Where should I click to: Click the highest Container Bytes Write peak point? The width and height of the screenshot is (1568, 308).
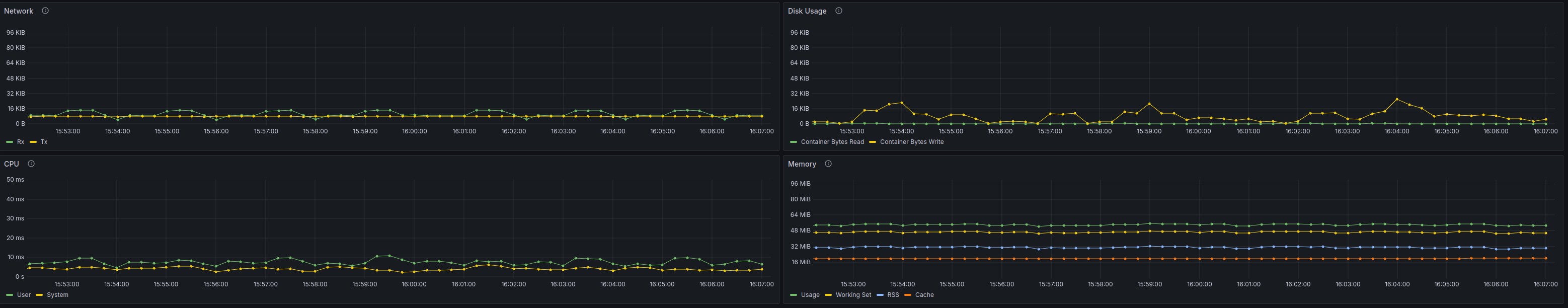1396,99
